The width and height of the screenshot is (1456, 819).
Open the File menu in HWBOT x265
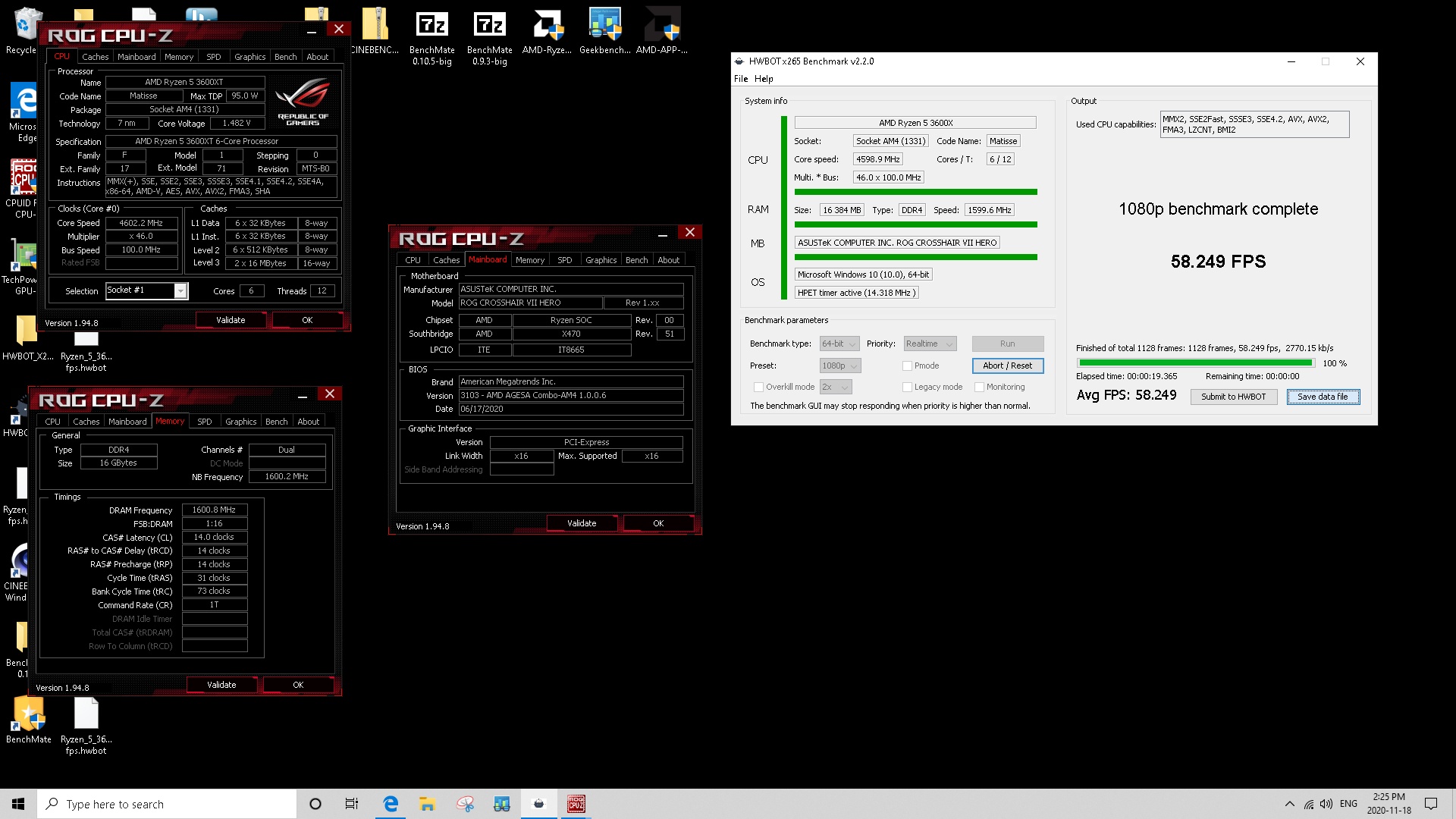pos(741,79)
